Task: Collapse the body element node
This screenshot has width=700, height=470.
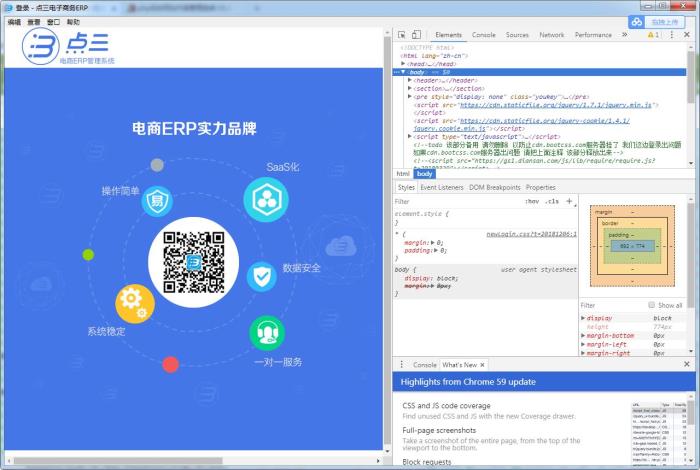Action: pyautogui.click(x=403, y=72)
